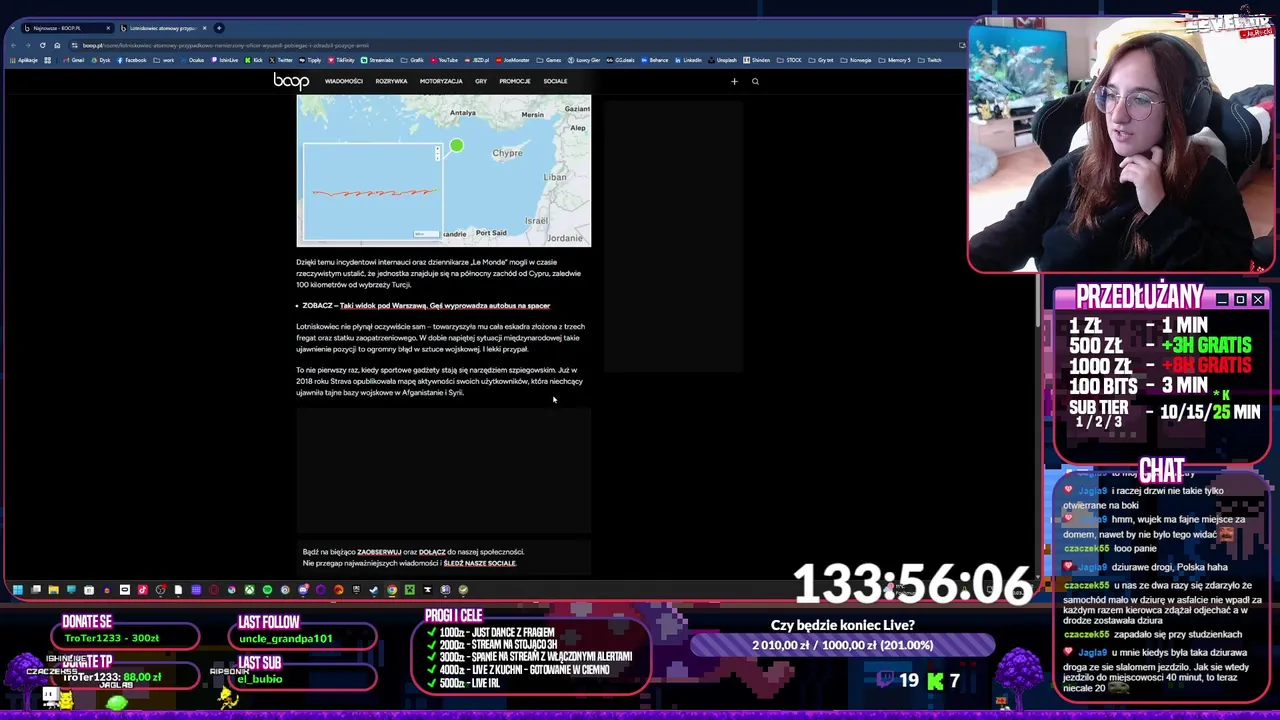Reload the current page
Image resolution: width=1280 pixels, height=720 pixels.
point(42,45)
